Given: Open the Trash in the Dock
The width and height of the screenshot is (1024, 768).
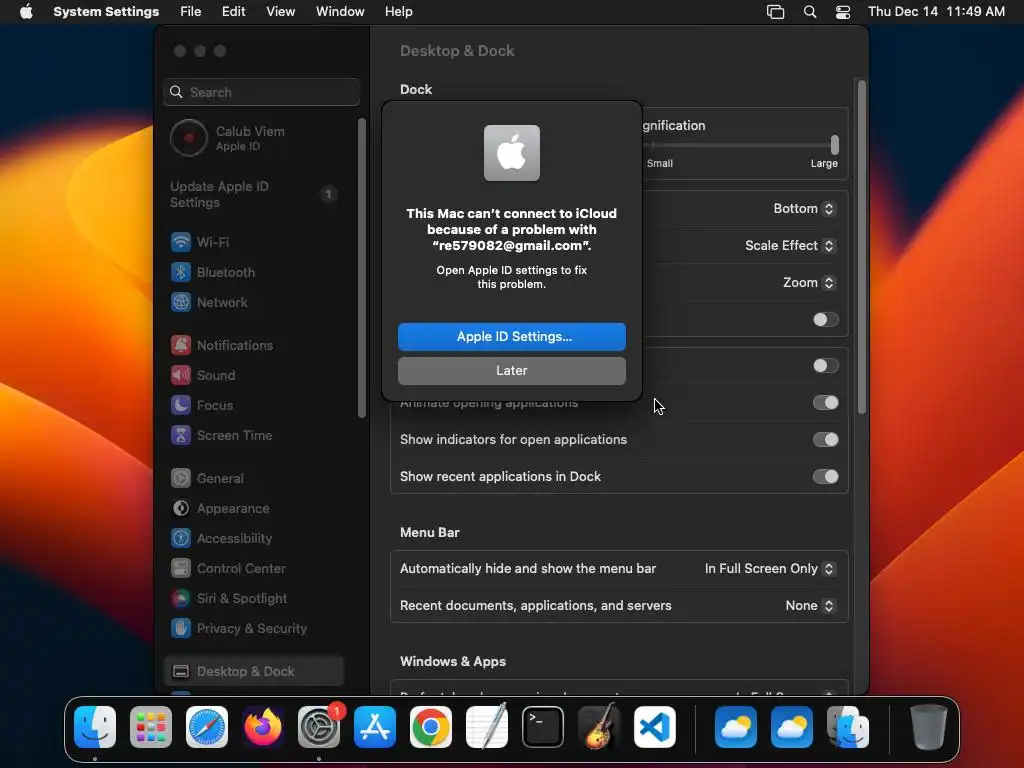Looking at the screenshot, I should (928, 727).
